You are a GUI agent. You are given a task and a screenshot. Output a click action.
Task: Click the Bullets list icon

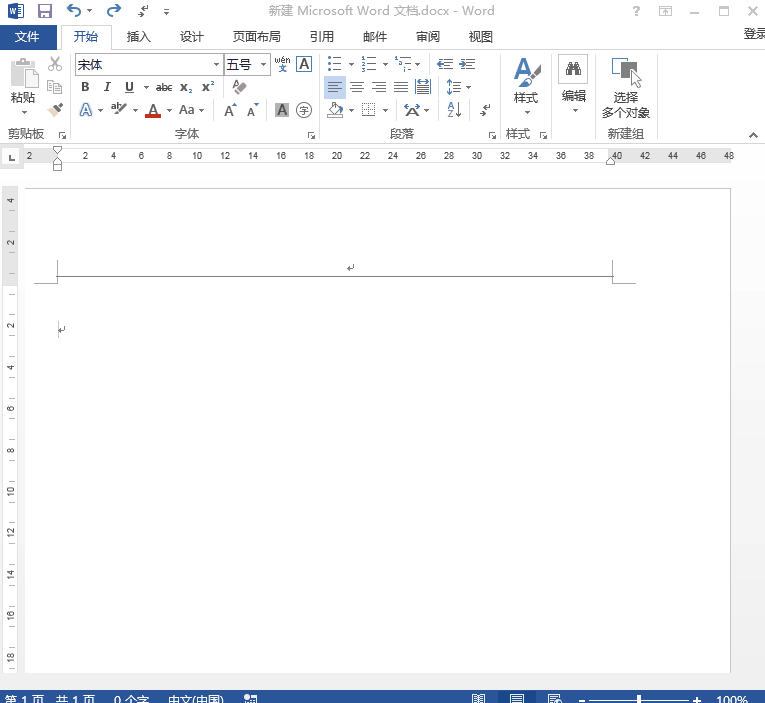[335, 64]
